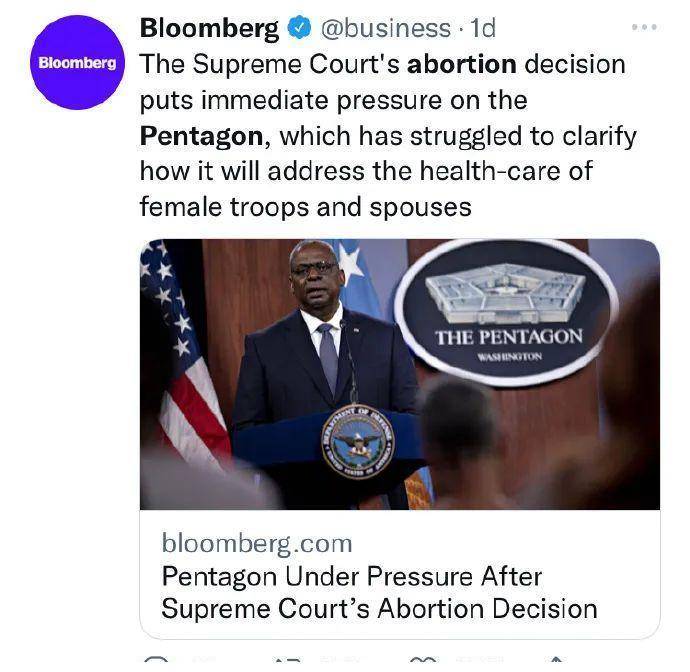Click The Pentagon Washington sign in photo

point(507,312)
